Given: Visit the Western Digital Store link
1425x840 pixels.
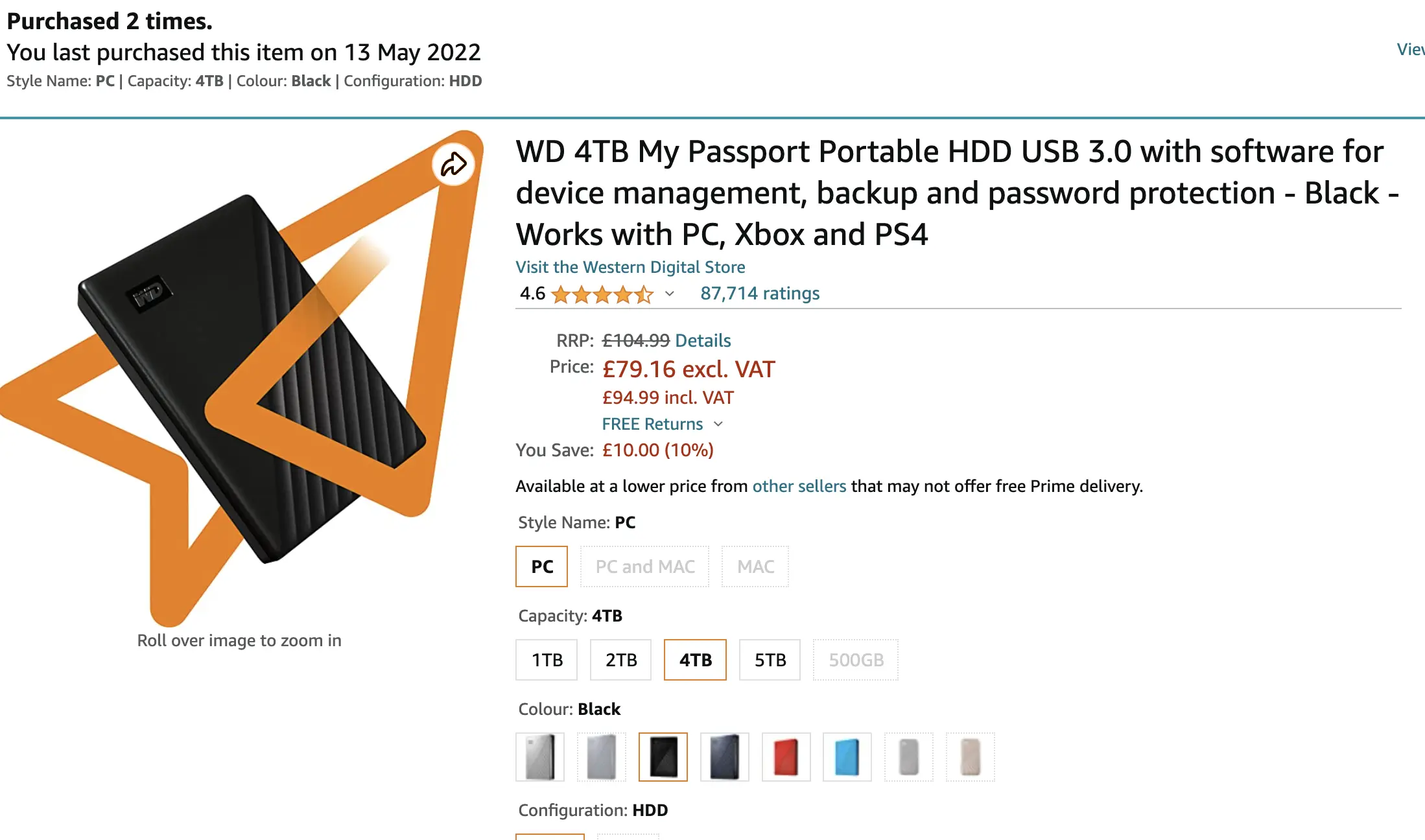Looking at the screenshot, I should [x=630, y=267].
